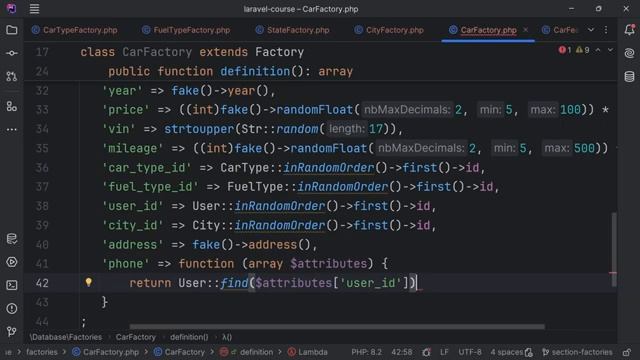
Task: Open the section-factories branch menu
Action: point(577,352)
